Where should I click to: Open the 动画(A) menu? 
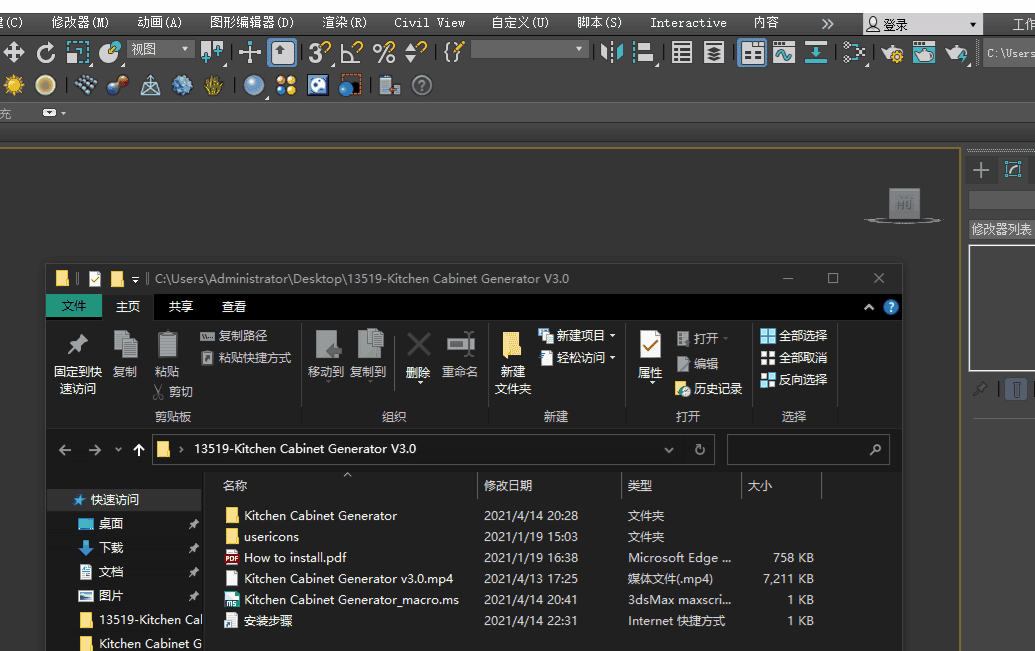[159, 22]
